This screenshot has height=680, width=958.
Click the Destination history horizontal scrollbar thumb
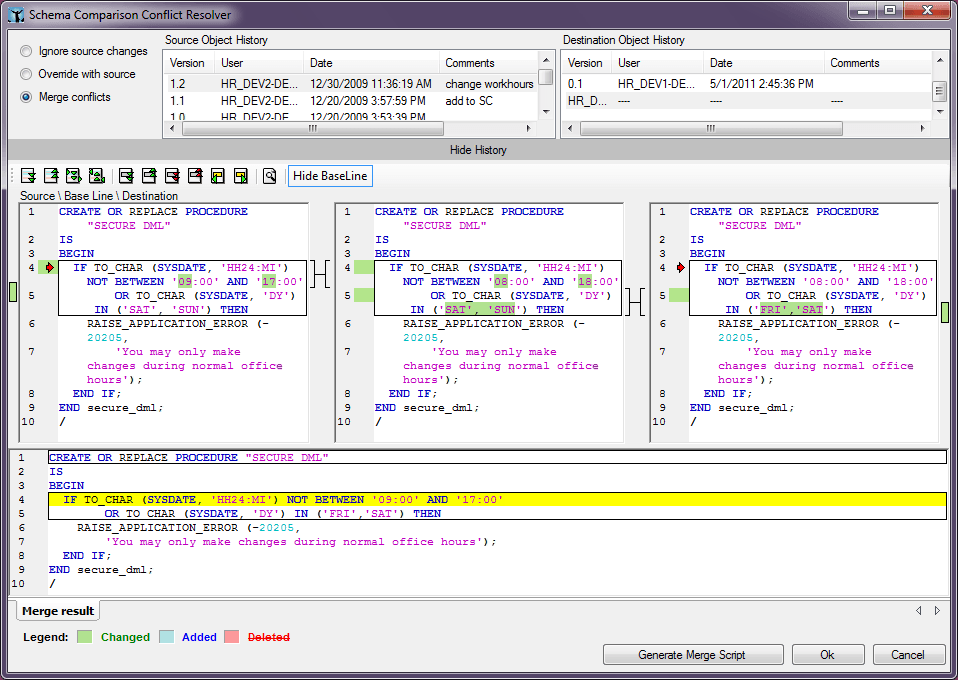coord(711,128)
